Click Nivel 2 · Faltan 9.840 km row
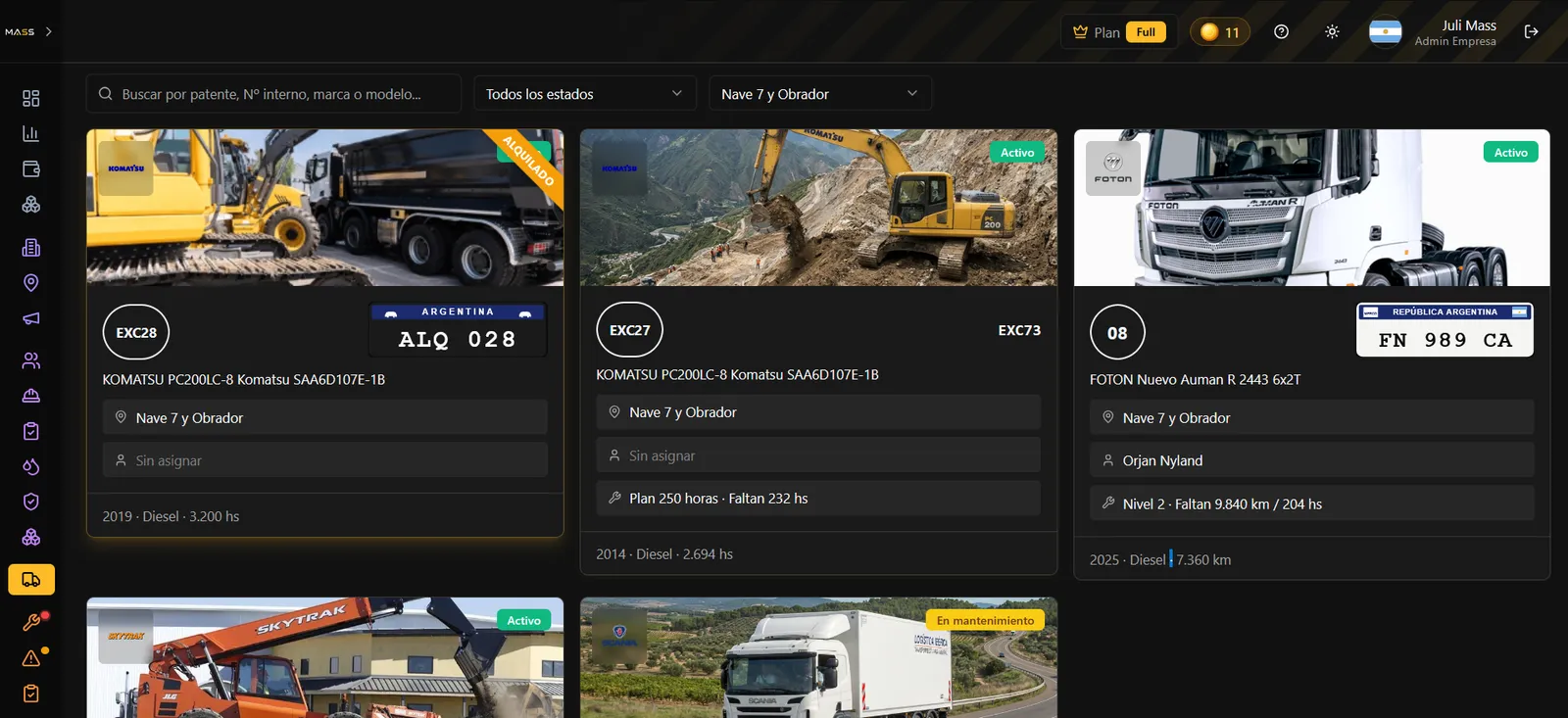Viewport: 1568px width, 718px height. (x=1312, y=503)
